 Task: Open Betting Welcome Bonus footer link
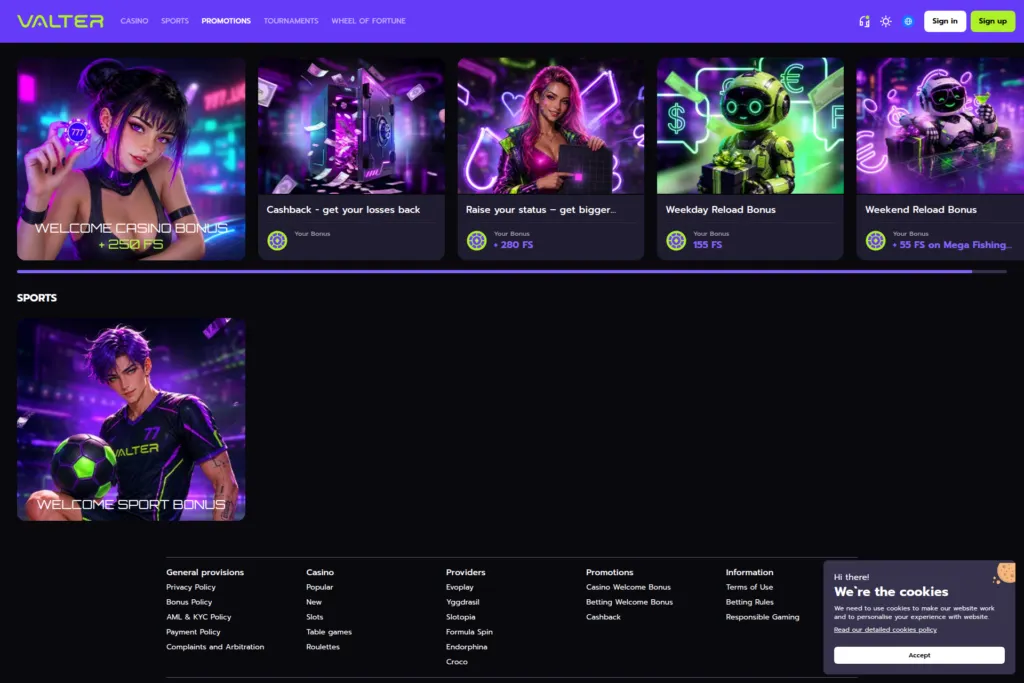point(629,602)
